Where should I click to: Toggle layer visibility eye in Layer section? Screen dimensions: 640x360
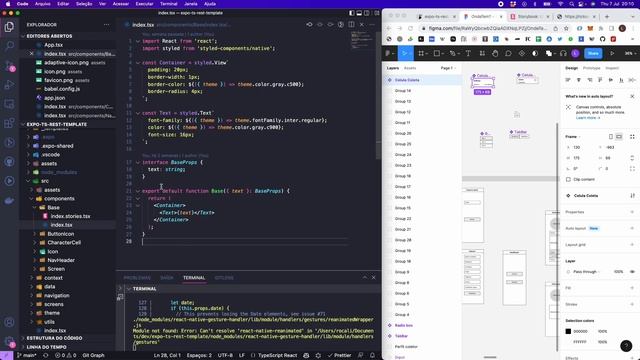[632, 271]
